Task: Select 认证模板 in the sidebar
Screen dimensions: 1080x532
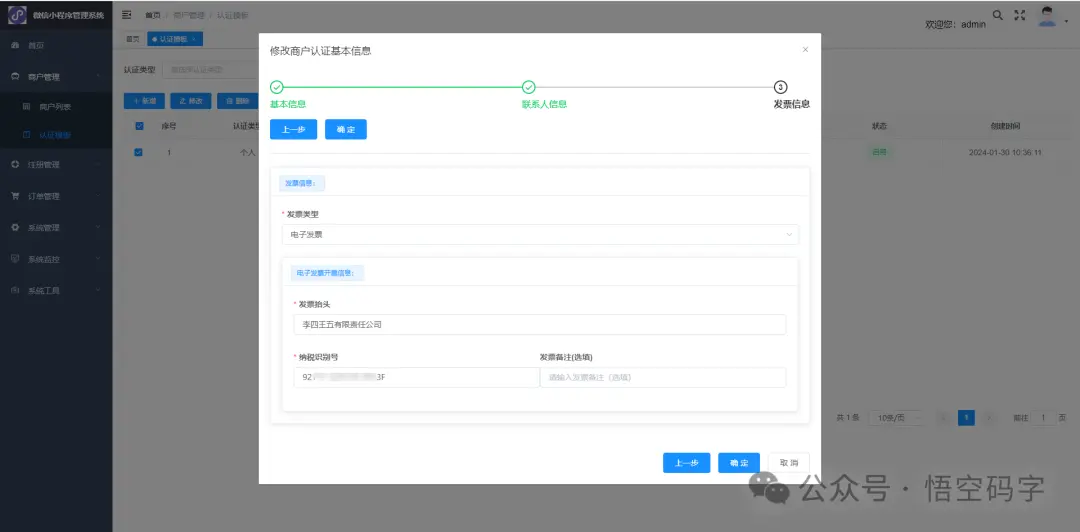Action: (x=55, y=135)
